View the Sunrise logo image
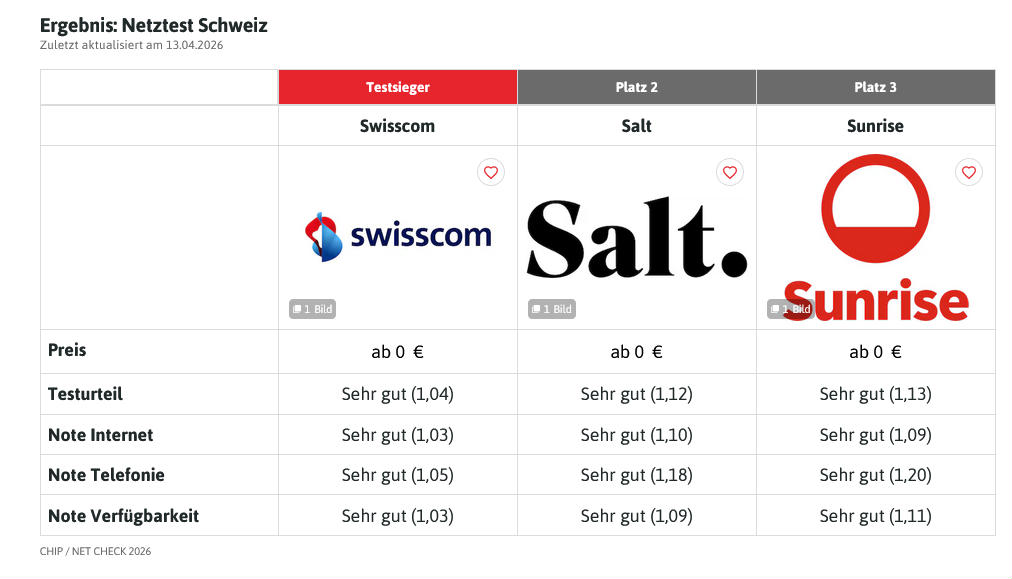The width and height of the screenshot is (1012, 579). (875, 236)
